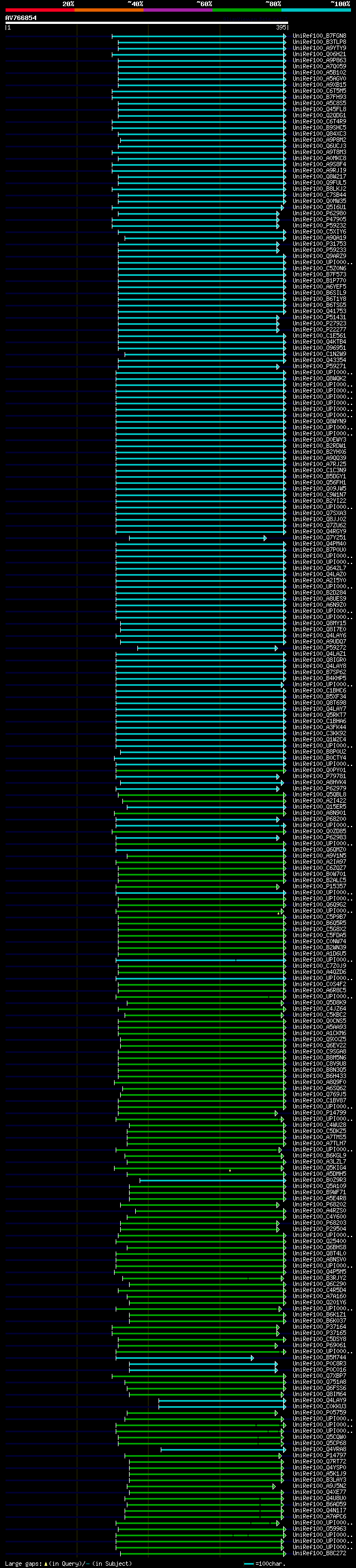Open the UniRef100_P0C016 hit
356x1568 pixels.
[319, 1369]
